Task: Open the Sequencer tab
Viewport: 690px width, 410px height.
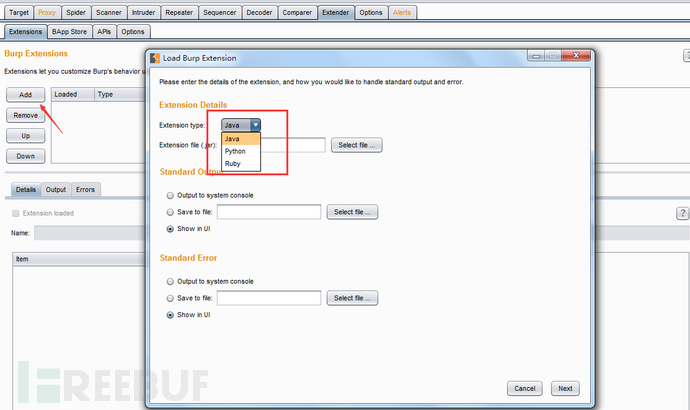Action: click(220, 13)
